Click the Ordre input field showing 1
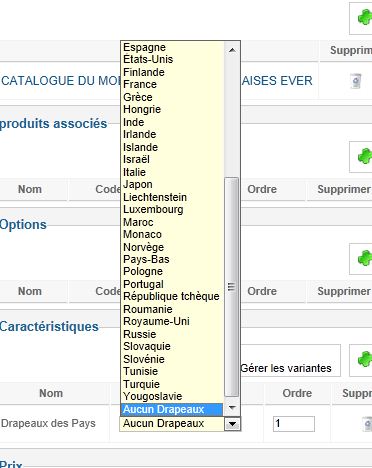 coord(294,424)
